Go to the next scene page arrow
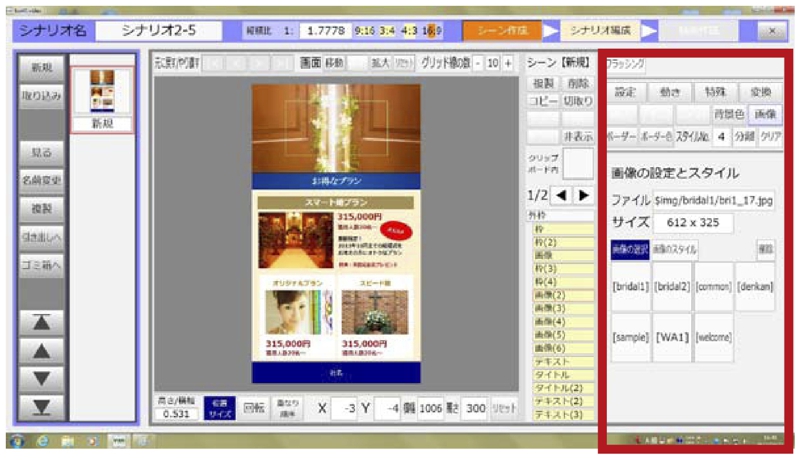The width and height of the screenshot is (800, 460). point(584,195)
